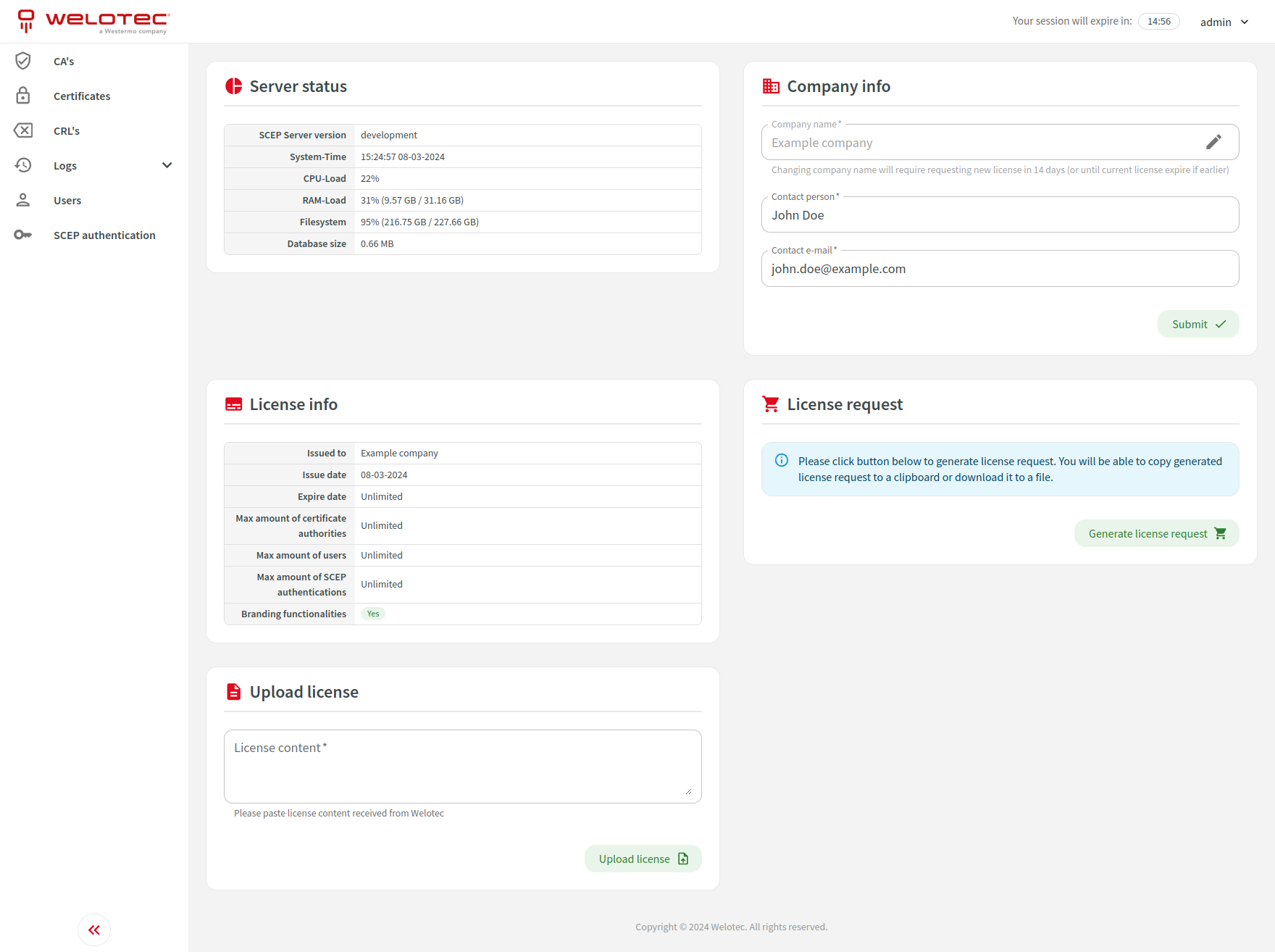Click the Logs history clock icon
The image size is (1275, 952).
tap(23, 165)
